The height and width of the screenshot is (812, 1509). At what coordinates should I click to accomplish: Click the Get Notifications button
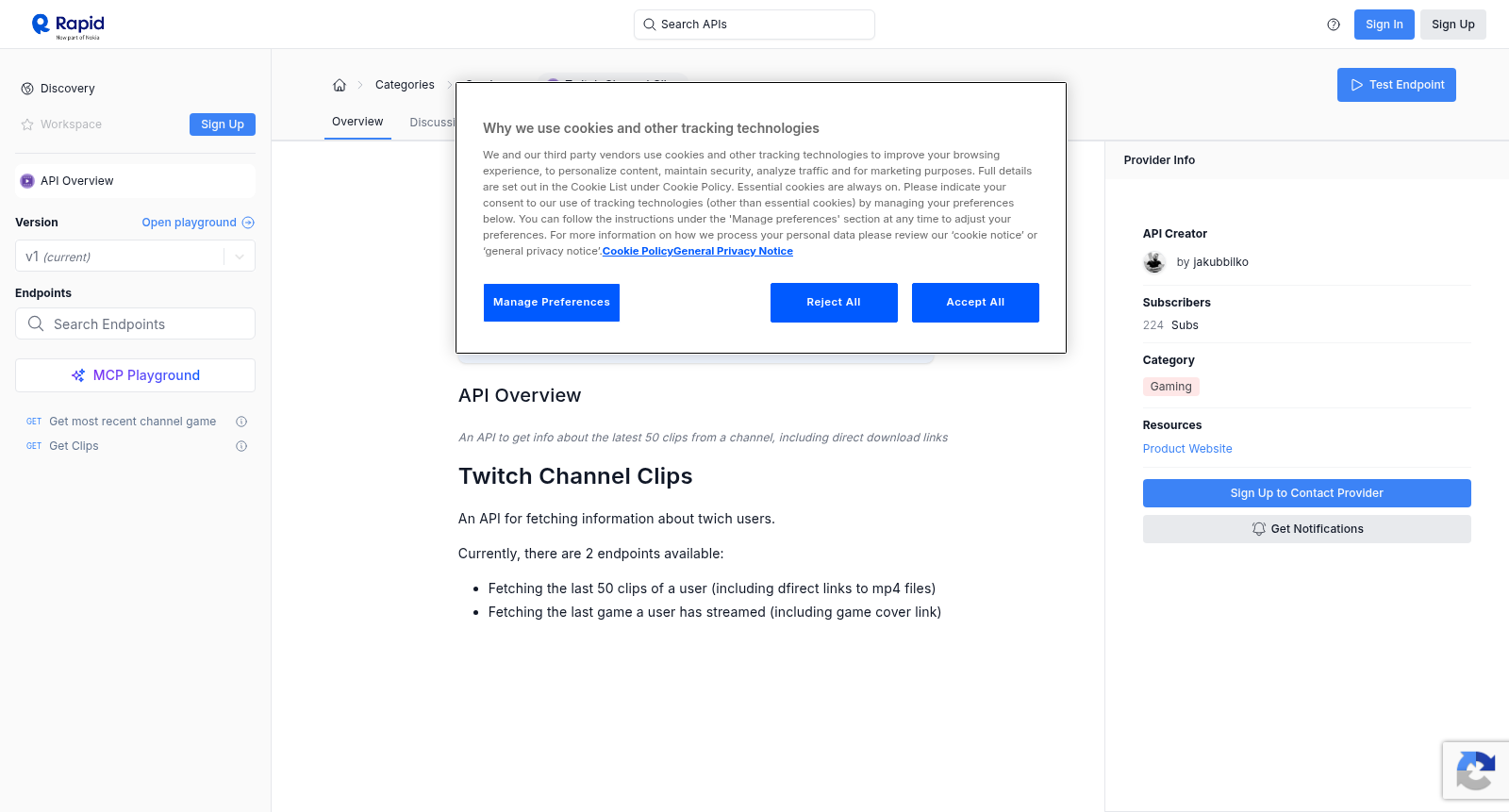pos(1306,529)
